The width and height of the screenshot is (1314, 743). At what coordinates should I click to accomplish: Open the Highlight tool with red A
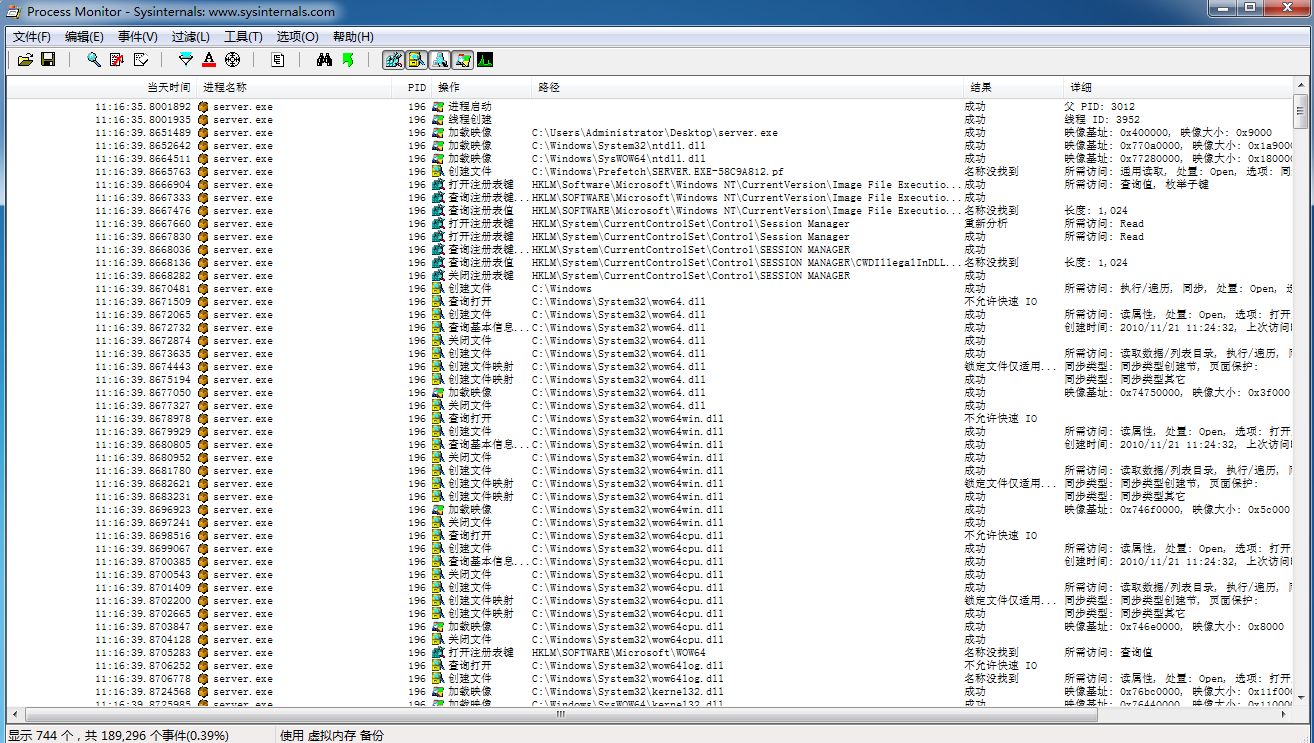pos(209,60)
